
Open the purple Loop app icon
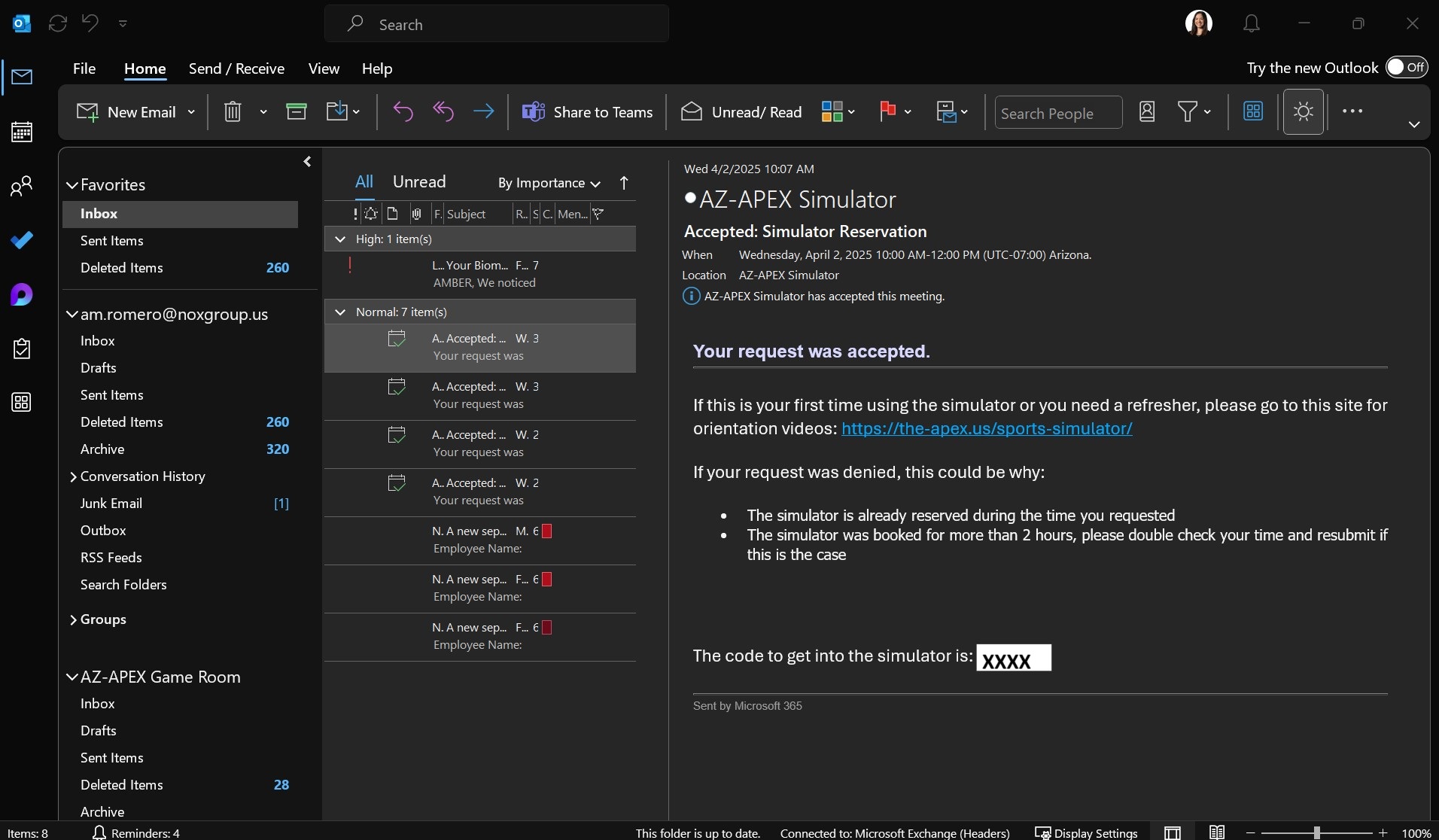point(22,294)
